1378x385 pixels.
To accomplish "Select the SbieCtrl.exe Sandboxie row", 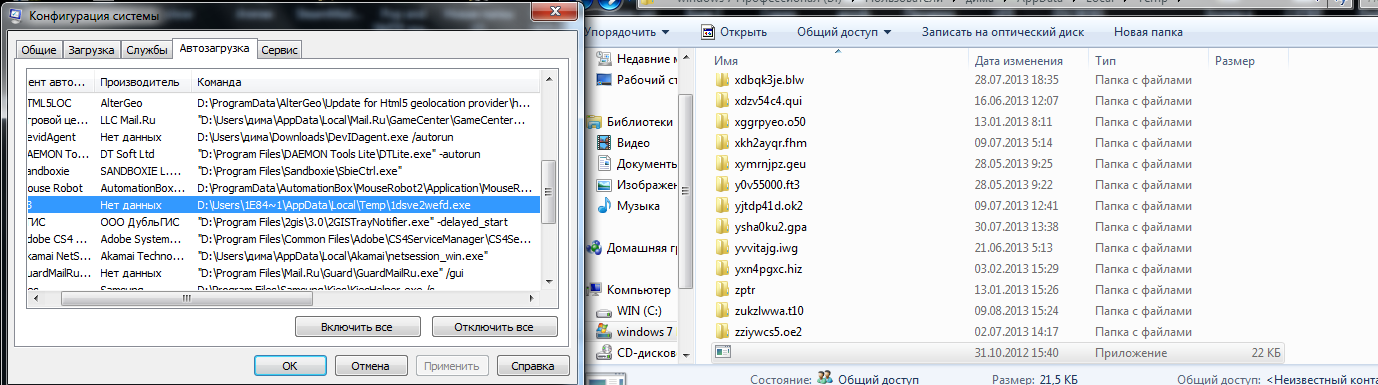I will tap(282, 170).
